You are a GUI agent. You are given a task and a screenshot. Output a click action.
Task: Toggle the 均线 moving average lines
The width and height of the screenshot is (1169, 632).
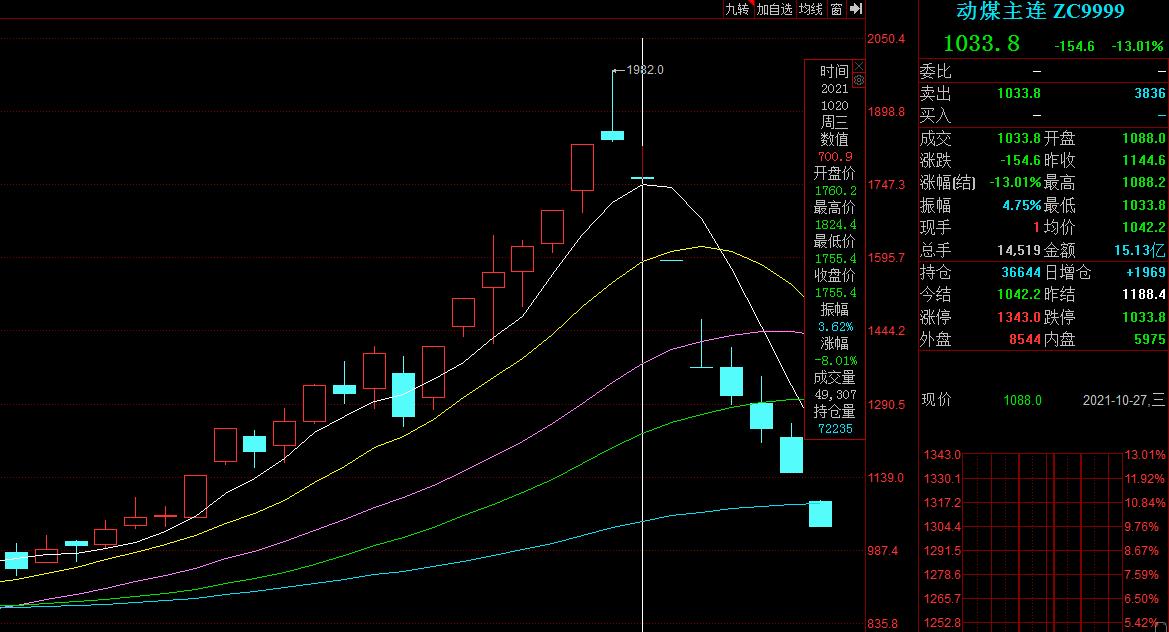coord(810,9)
